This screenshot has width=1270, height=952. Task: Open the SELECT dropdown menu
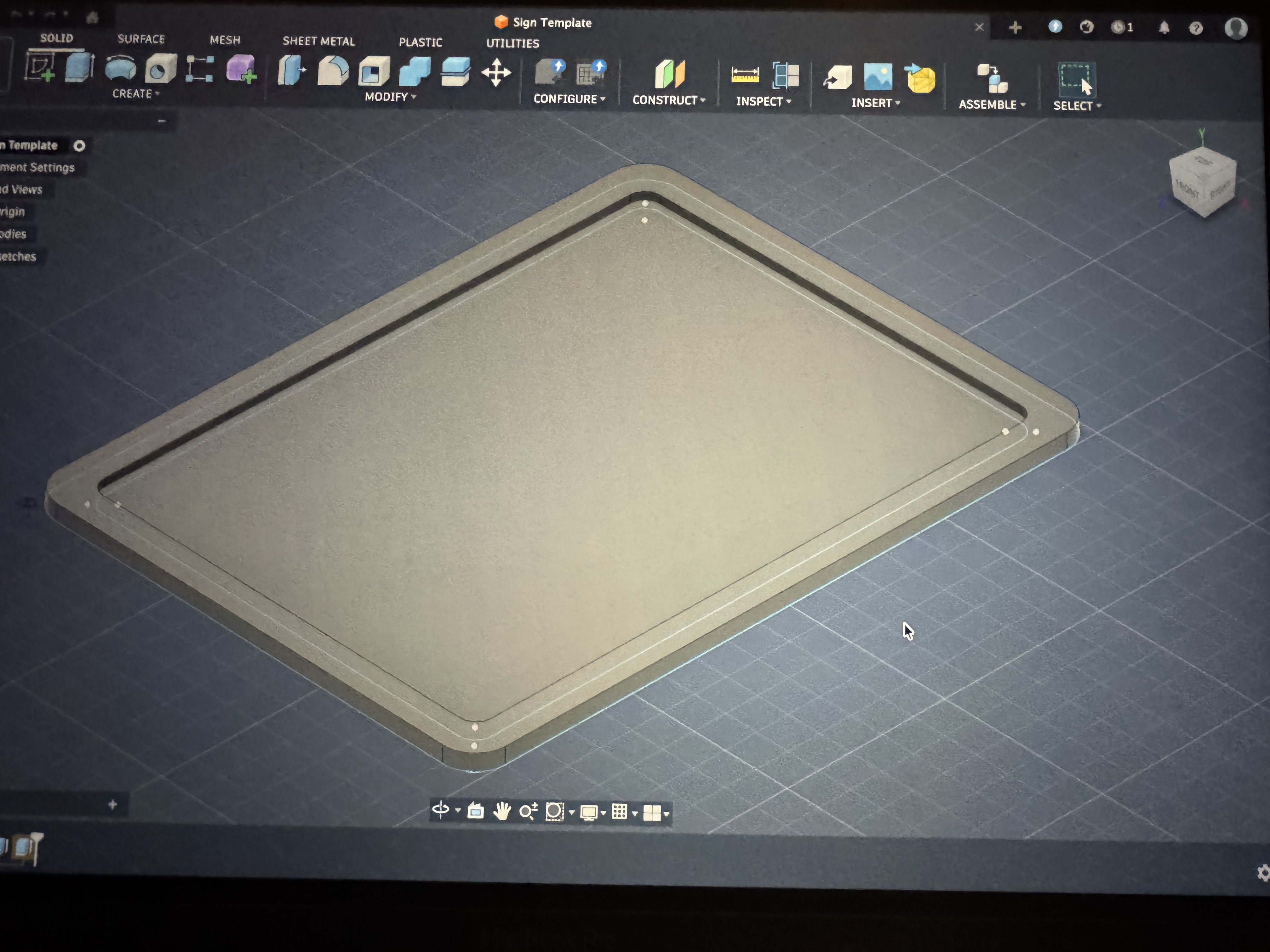coord(1077,105)
